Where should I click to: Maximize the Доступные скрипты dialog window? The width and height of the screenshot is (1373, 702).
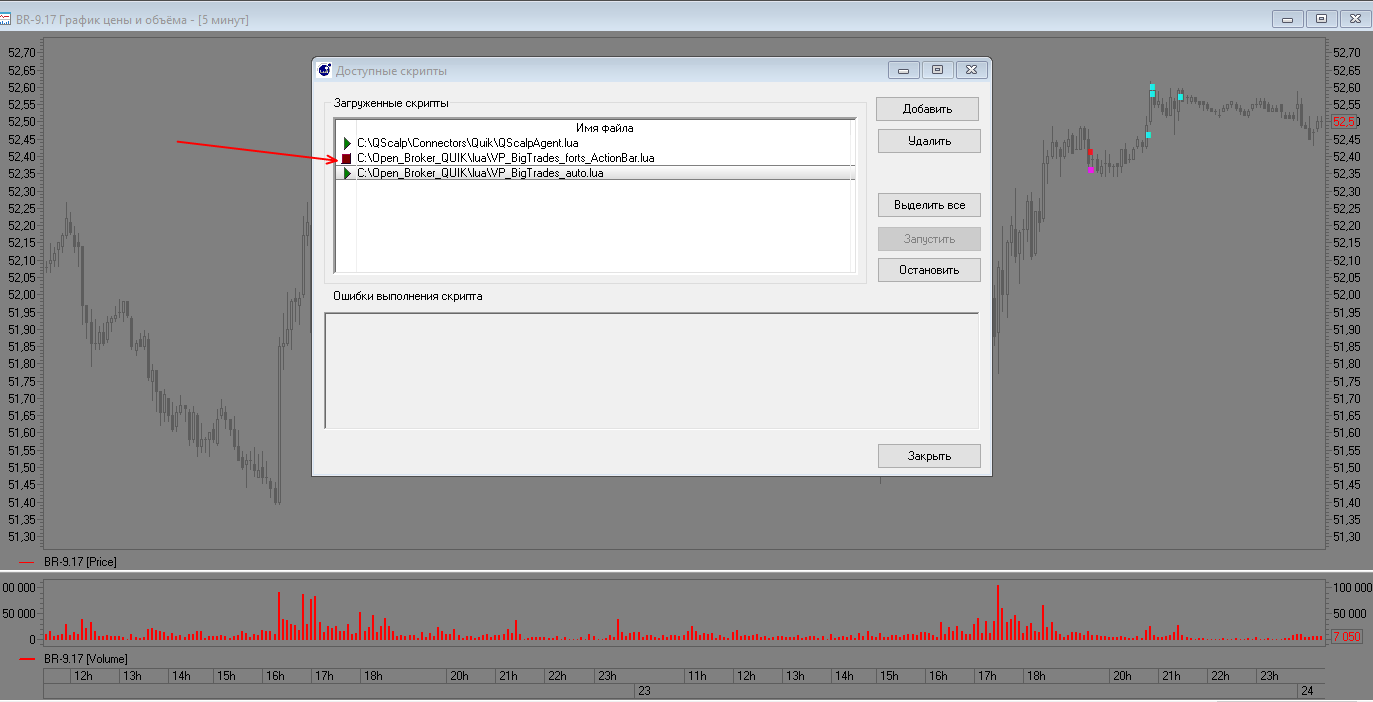937,70
